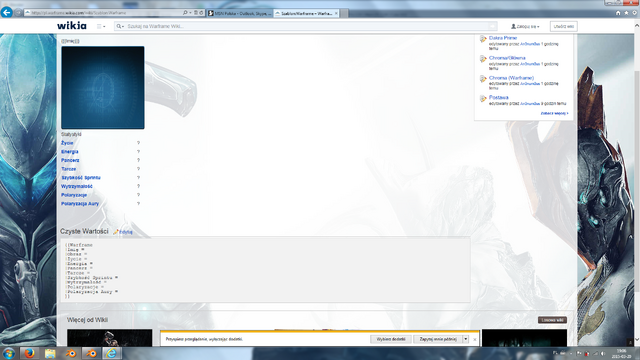Close the add-ons notification bar
Screen dimensions: 640x360
pyautogui.click(x=475, y=340)
